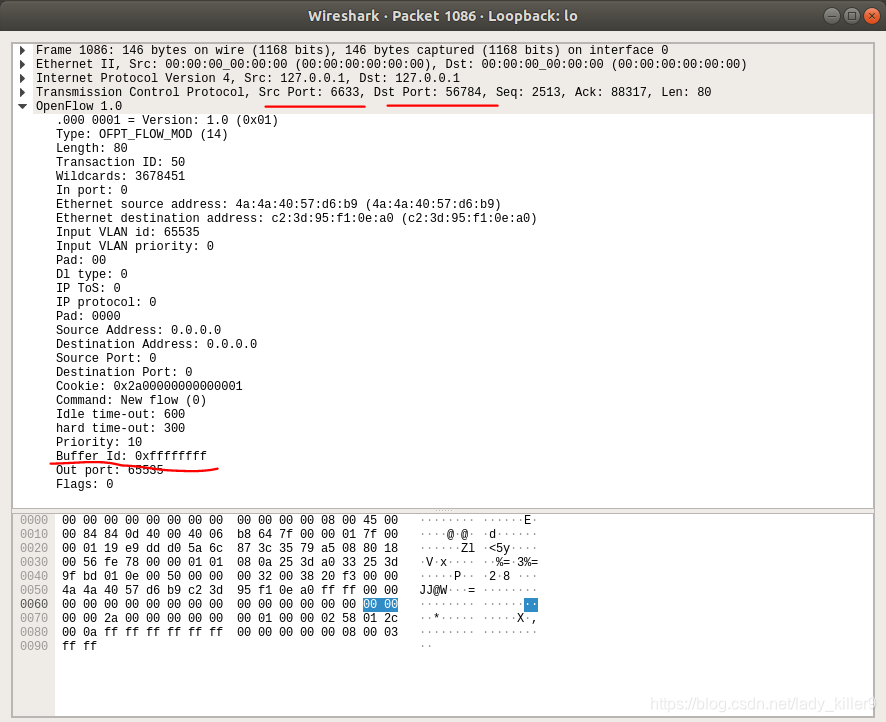
Task: Select the Source Port: 0 field
Action: 106,358
